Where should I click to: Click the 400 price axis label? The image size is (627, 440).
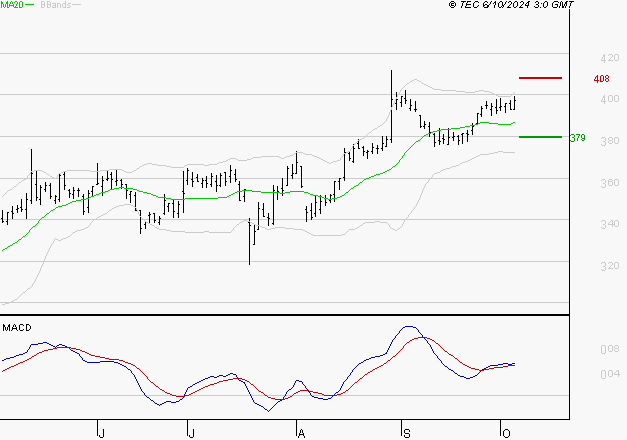point(610,99)
